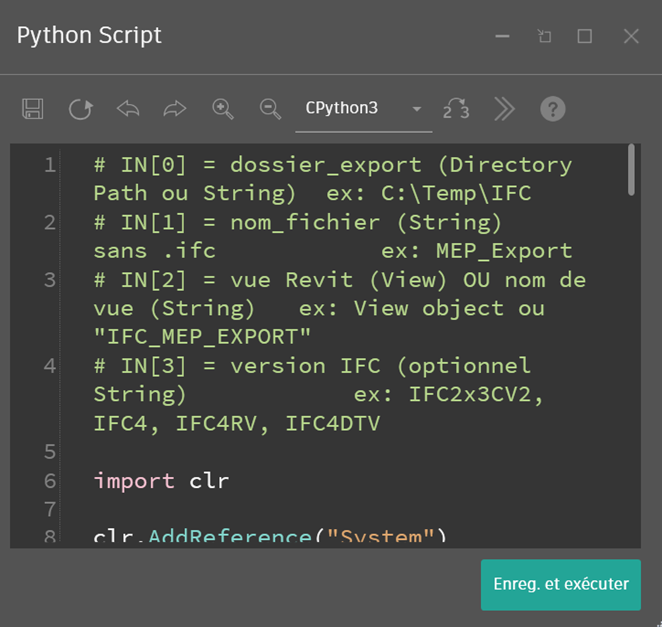The height and width of the screenshot is (627, 662).
Task: Click the arrow next to CPython3
Action: coord(417,110)
